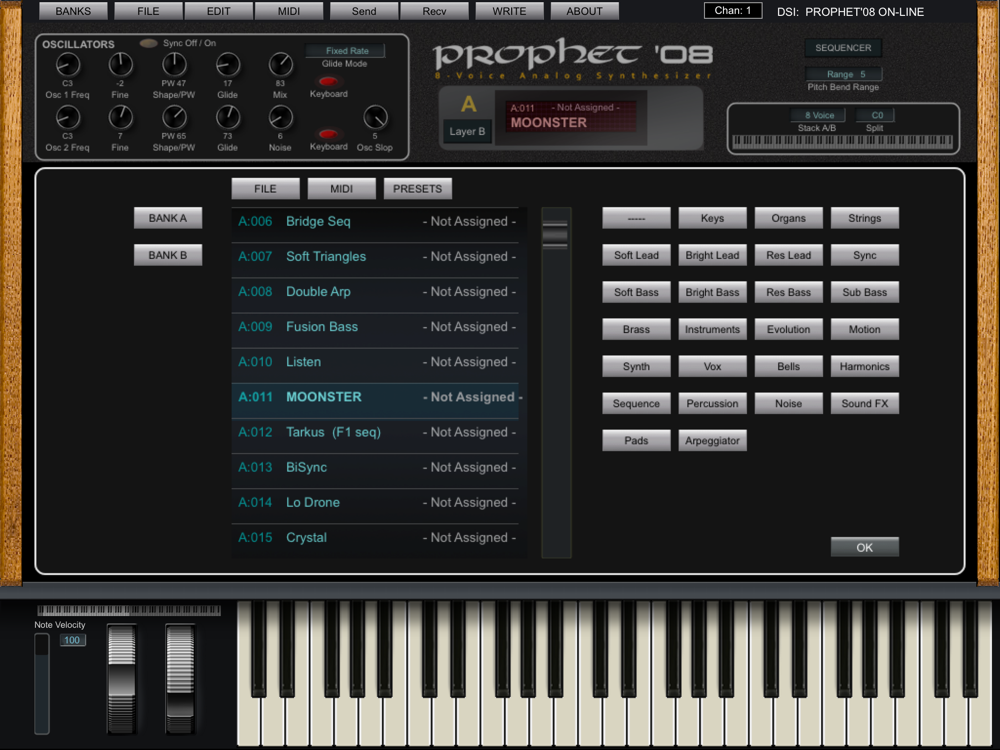Choose the Evolution category
The width and height of the screenshot is (1000, 750).
pyautogui.click(x=788, y=329)
